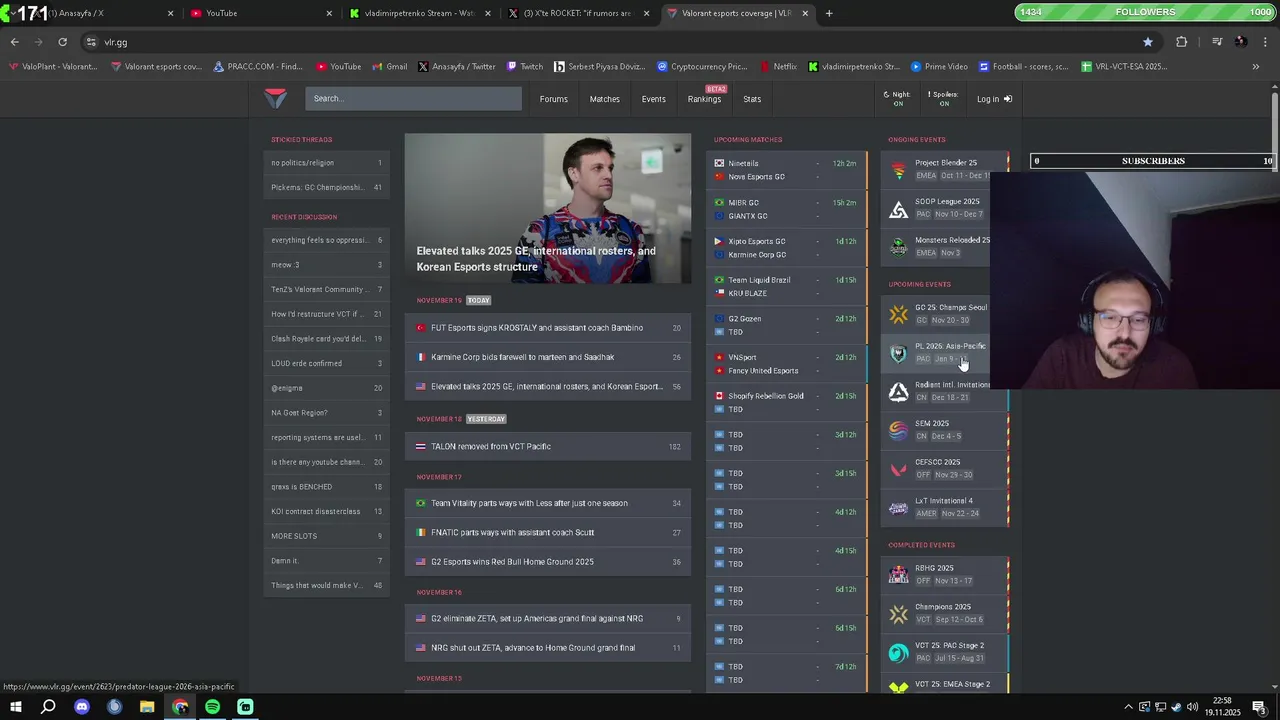The width and height of the screenshot is (1280, 720).
Task: Click VCT 25 PAC Stage 2 event icon
Action: tap(898, 652)
